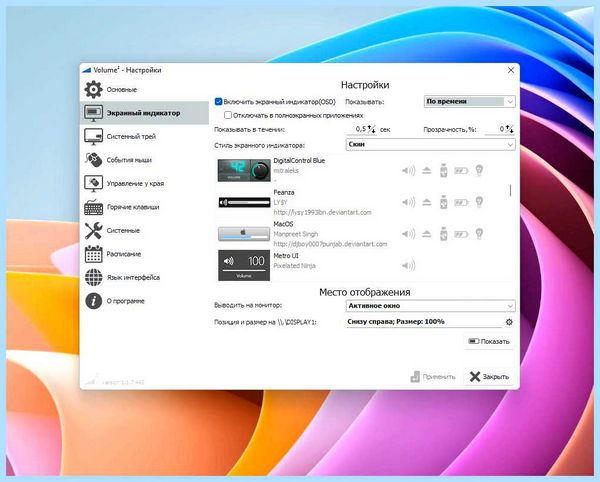The width and height of the screenshot is (600, 482).
Task: Select the Metro UI skin thumbnail
Action: click(x=244, y=265)
